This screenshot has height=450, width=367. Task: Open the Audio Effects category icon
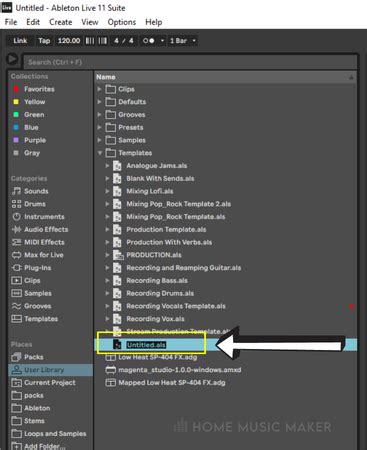pos(16,229)
